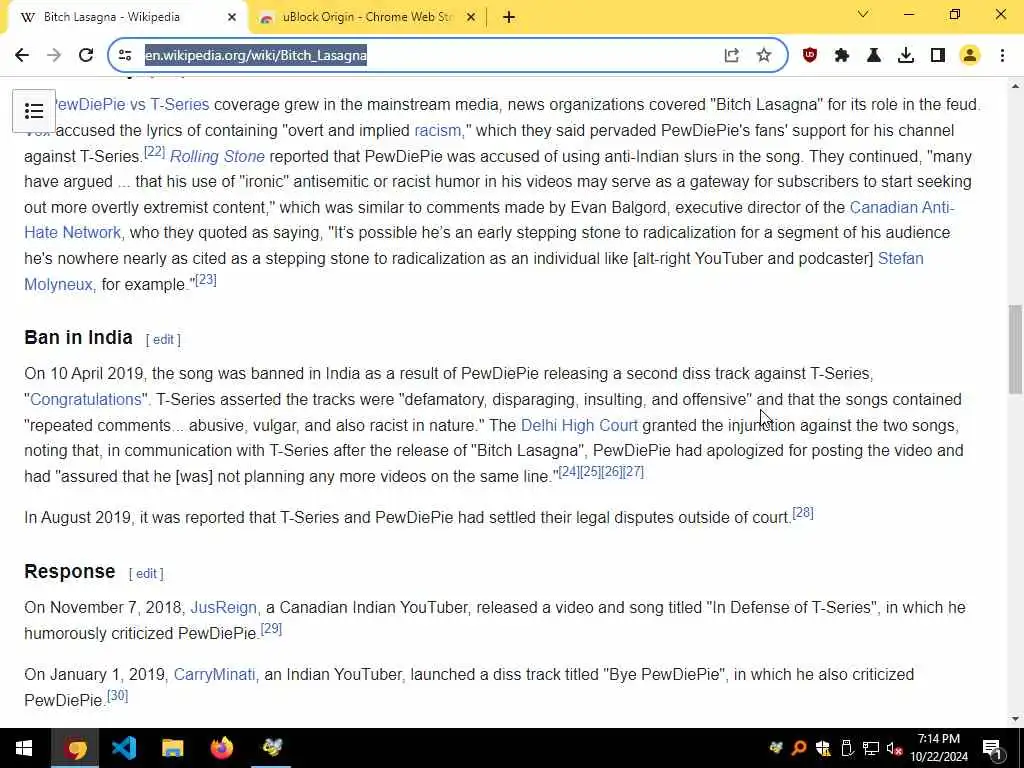The height and width of the screenshot is (768, 1024).
Task: Open the PewDiePie vs T-Series link
Action: (130, 104)
